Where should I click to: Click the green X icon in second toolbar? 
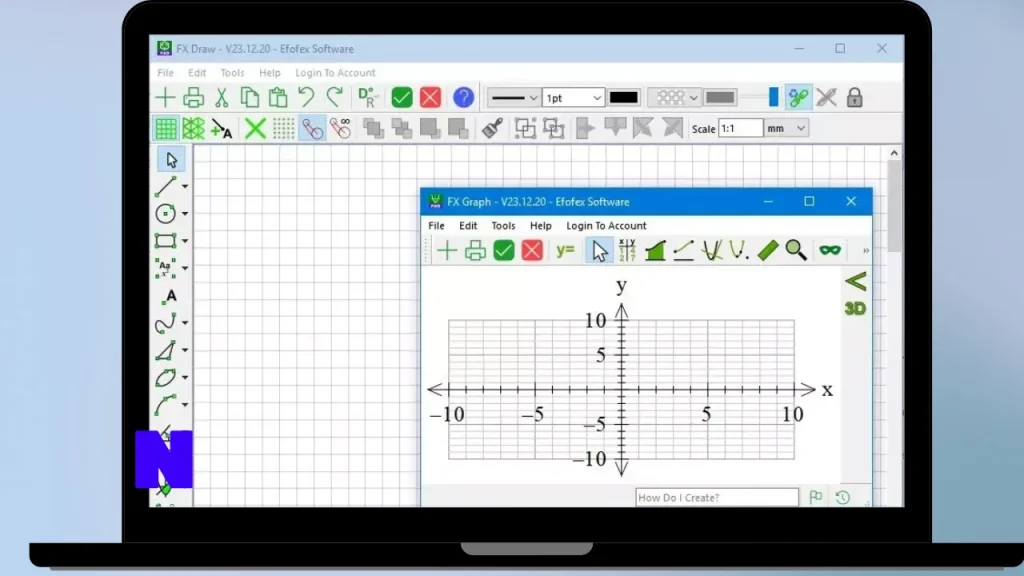point(255,128)
